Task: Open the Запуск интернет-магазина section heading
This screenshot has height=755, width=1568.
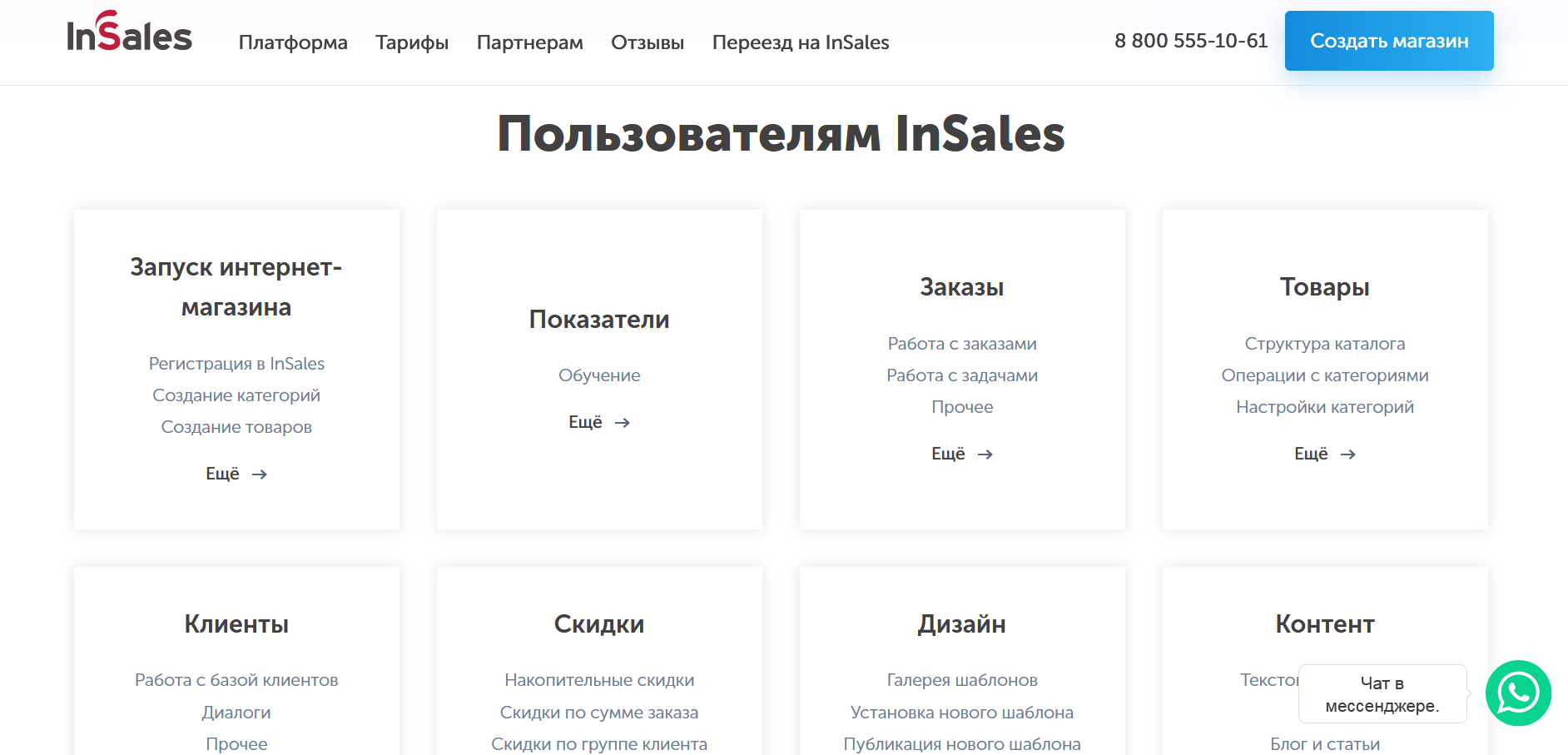Action: 236,287
